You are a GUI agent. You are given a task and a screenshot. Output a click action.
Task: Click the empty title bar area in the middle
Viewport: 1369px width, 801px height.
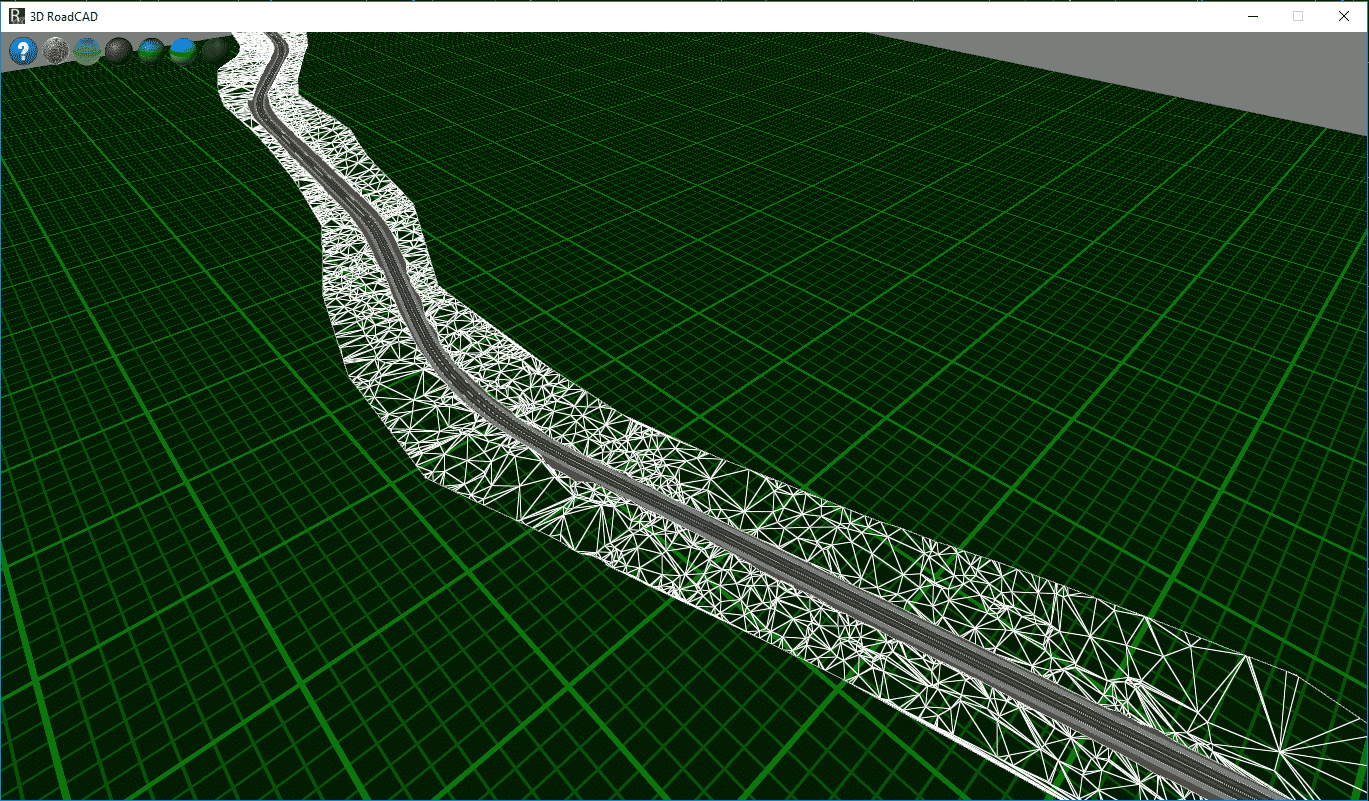(x=680, y=16)
